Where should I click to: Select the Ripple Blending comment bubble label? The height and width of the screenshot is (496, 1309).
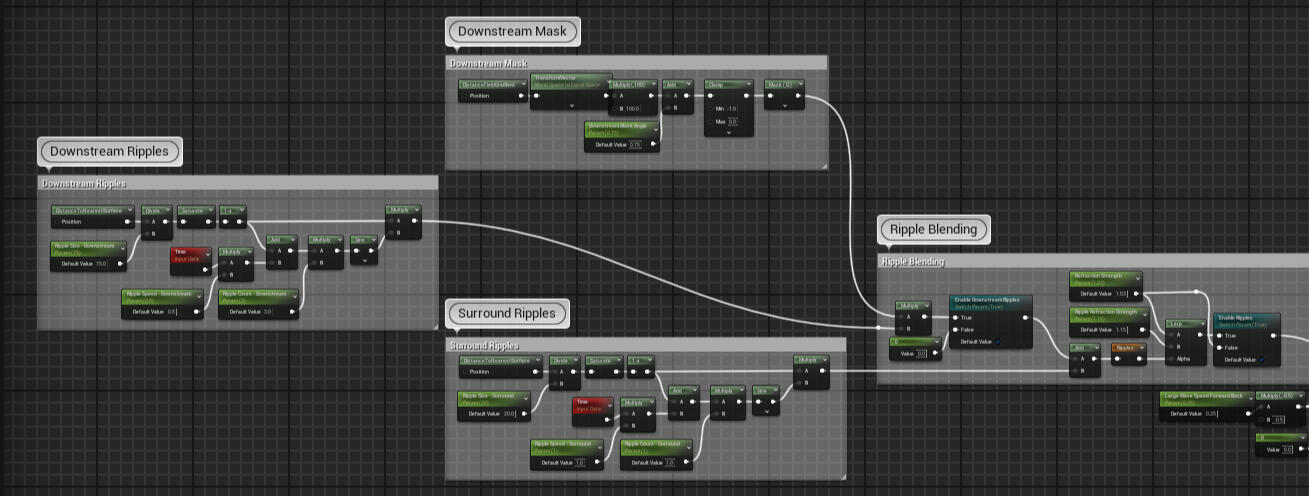[933, 230]
